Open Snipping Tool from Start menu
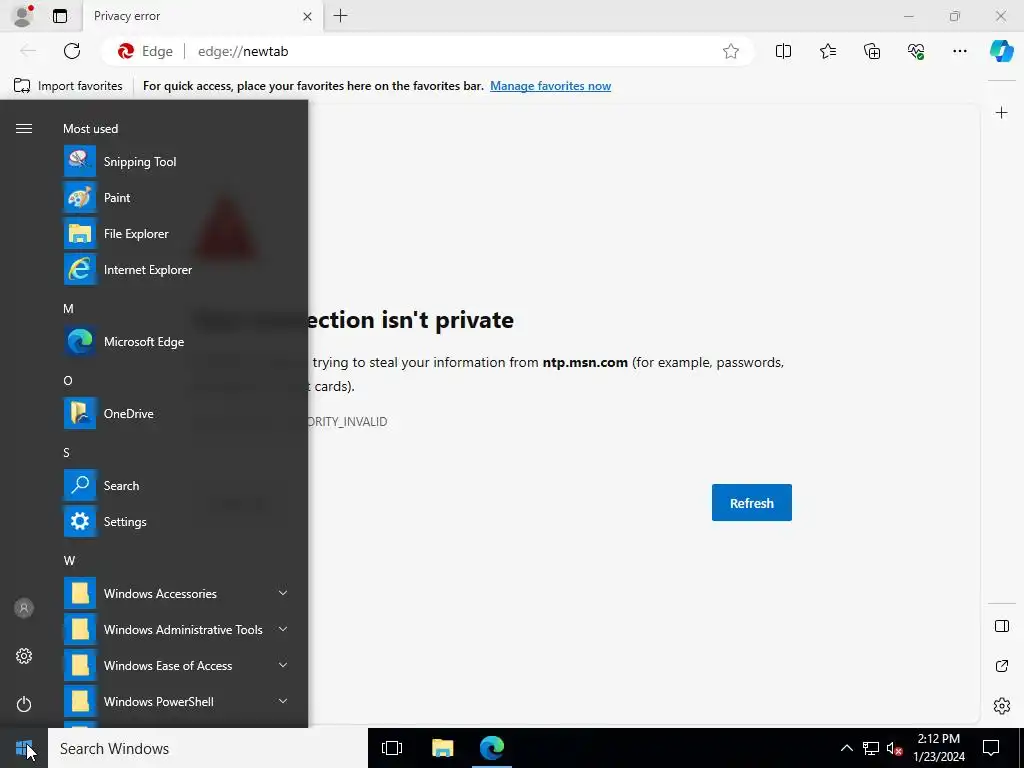Screen dimensions: 1024x768 (x=176, y=161)
